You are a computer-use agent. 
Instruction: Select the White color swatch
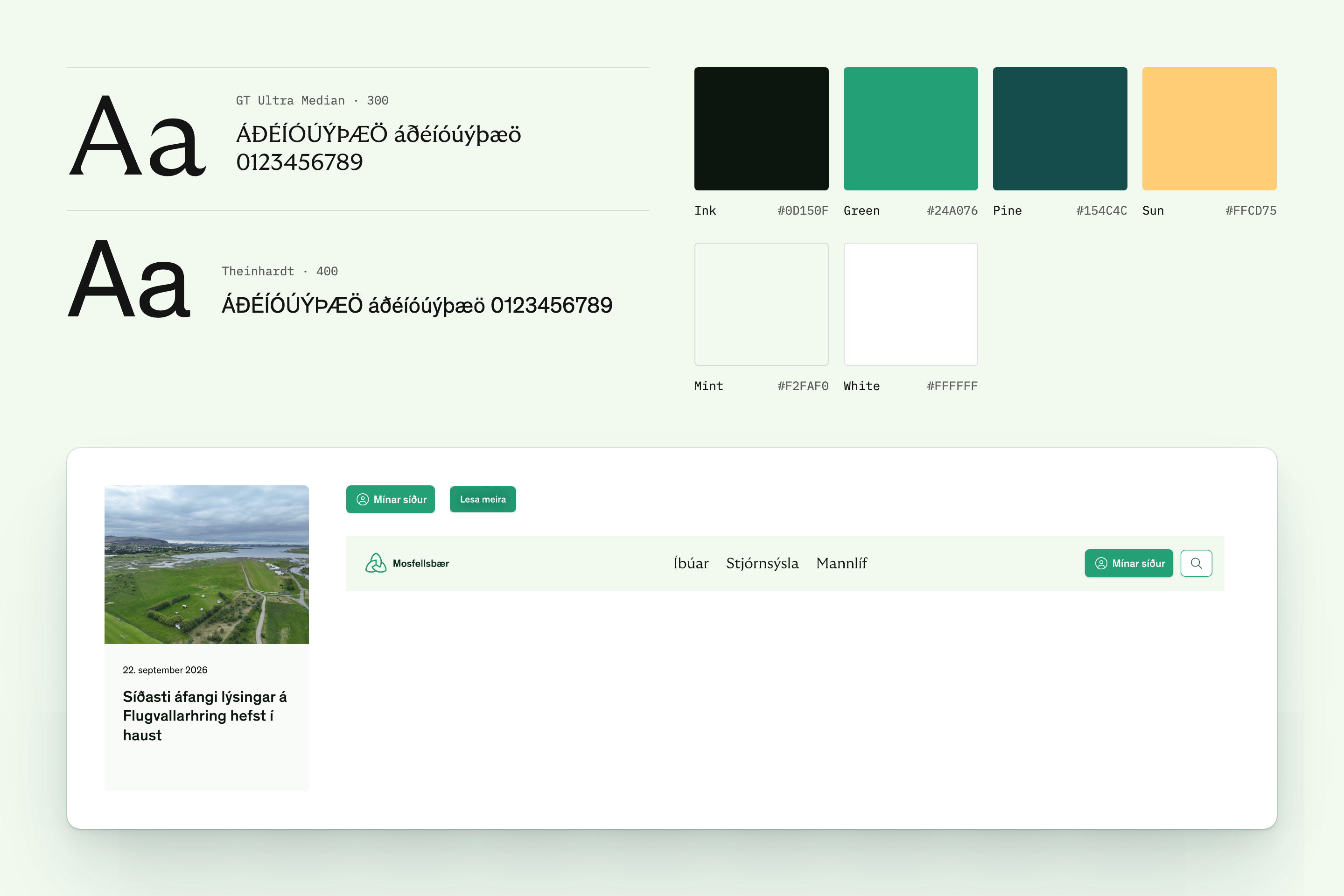(x=911, y=304)
